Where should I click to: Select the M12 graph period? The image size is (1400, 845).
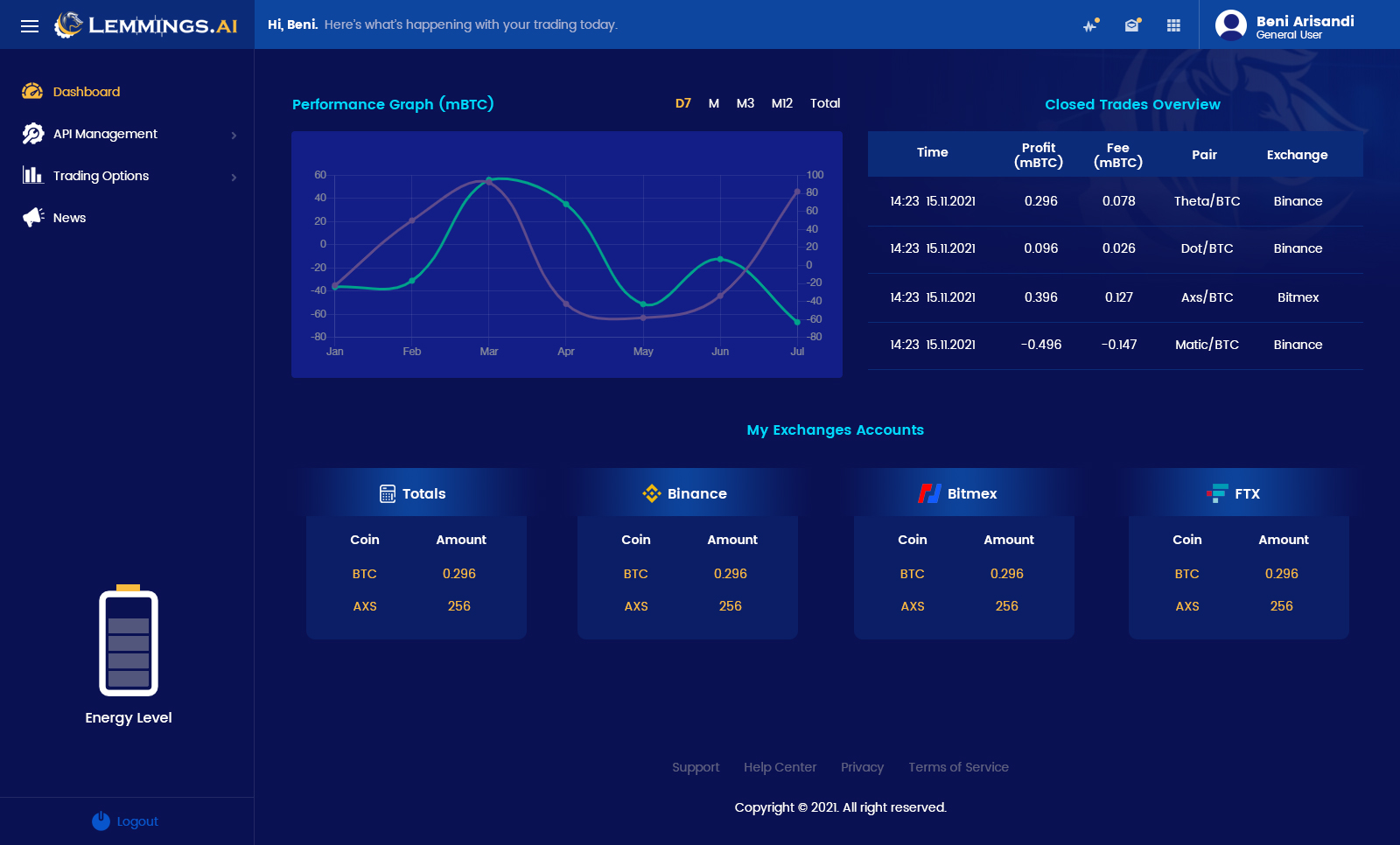coord(782,103)
